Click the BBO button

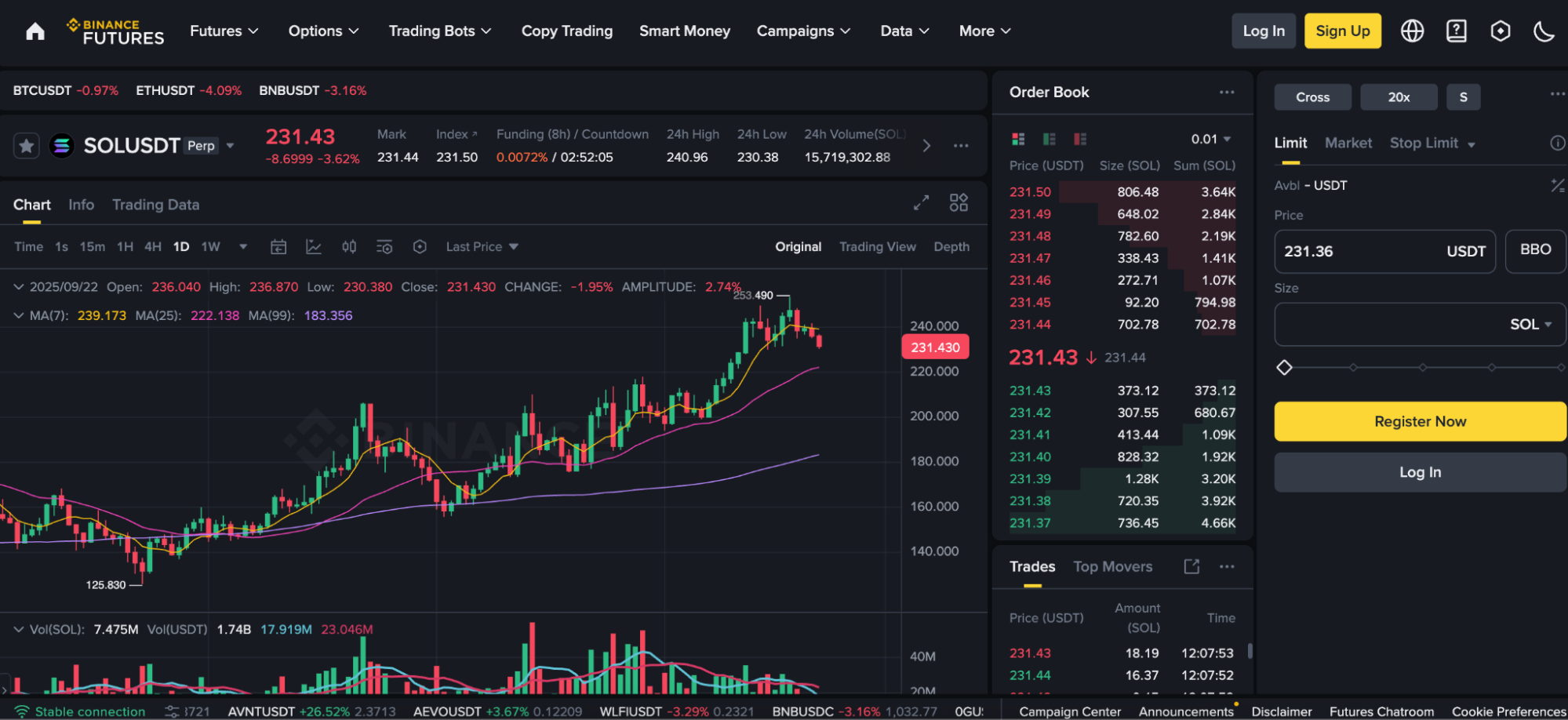click(x=1534, y=250)
